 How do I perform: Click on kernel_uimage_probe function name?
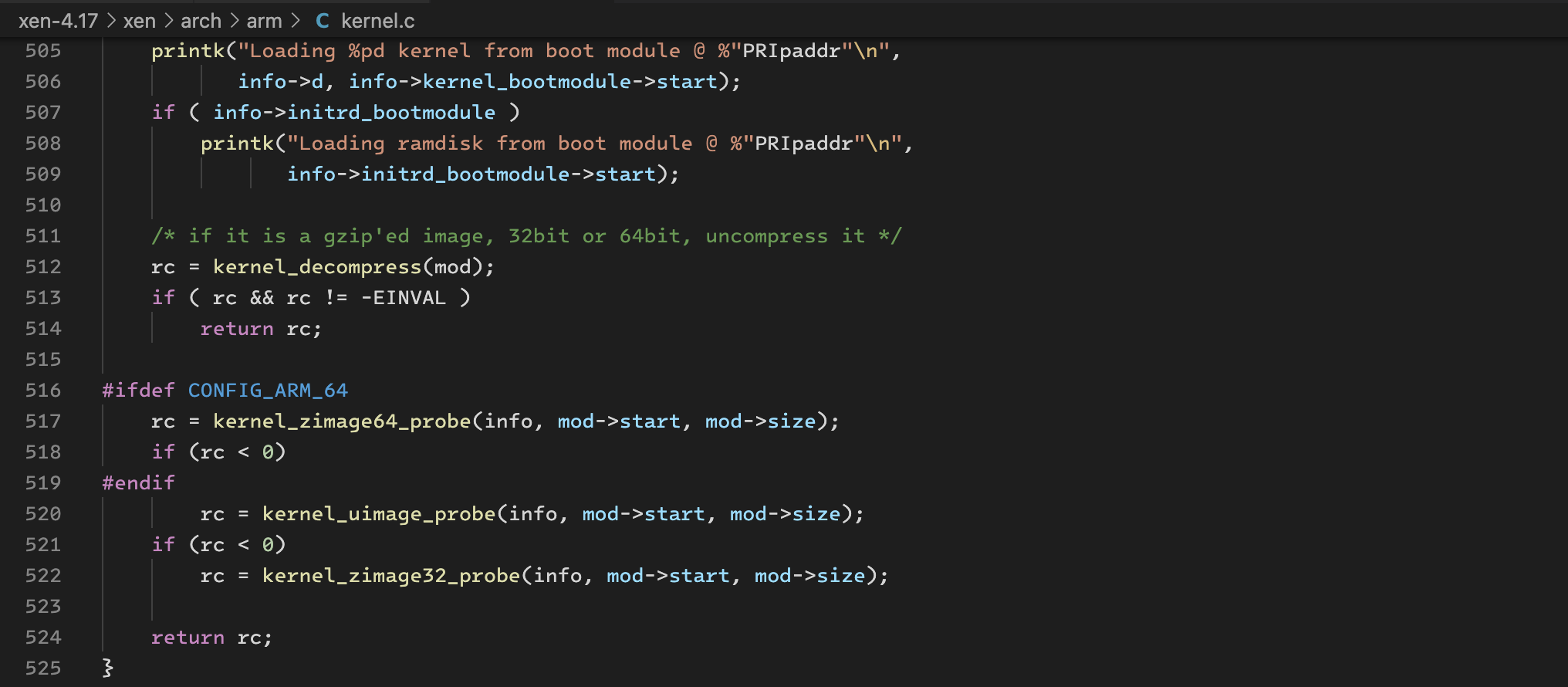point(379,514)
